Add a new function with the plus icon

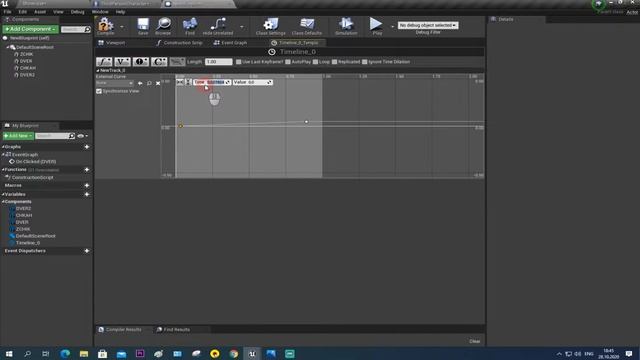click(87, 170)
